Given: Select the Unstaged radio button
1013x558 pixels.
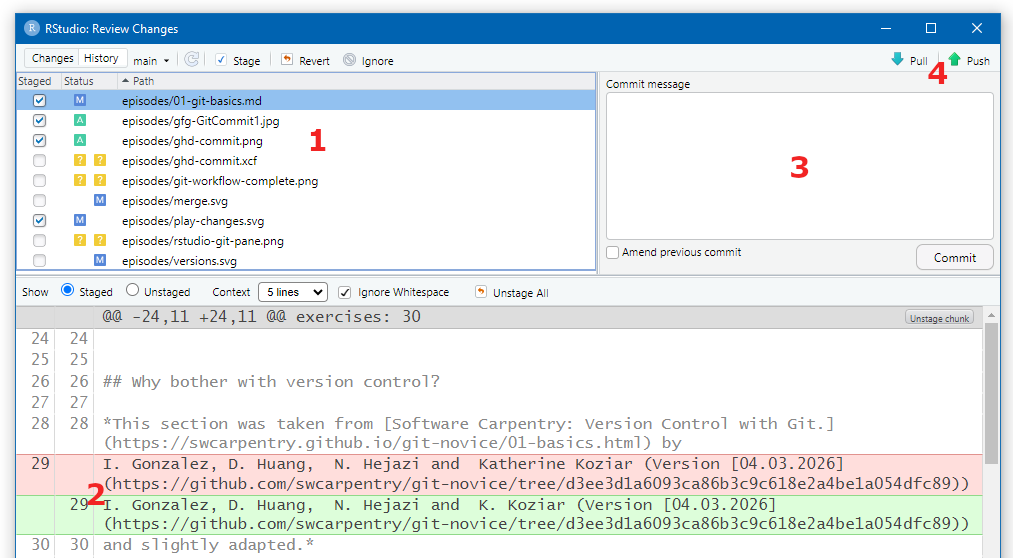Looking at the screenshot, I should point(132,290).
